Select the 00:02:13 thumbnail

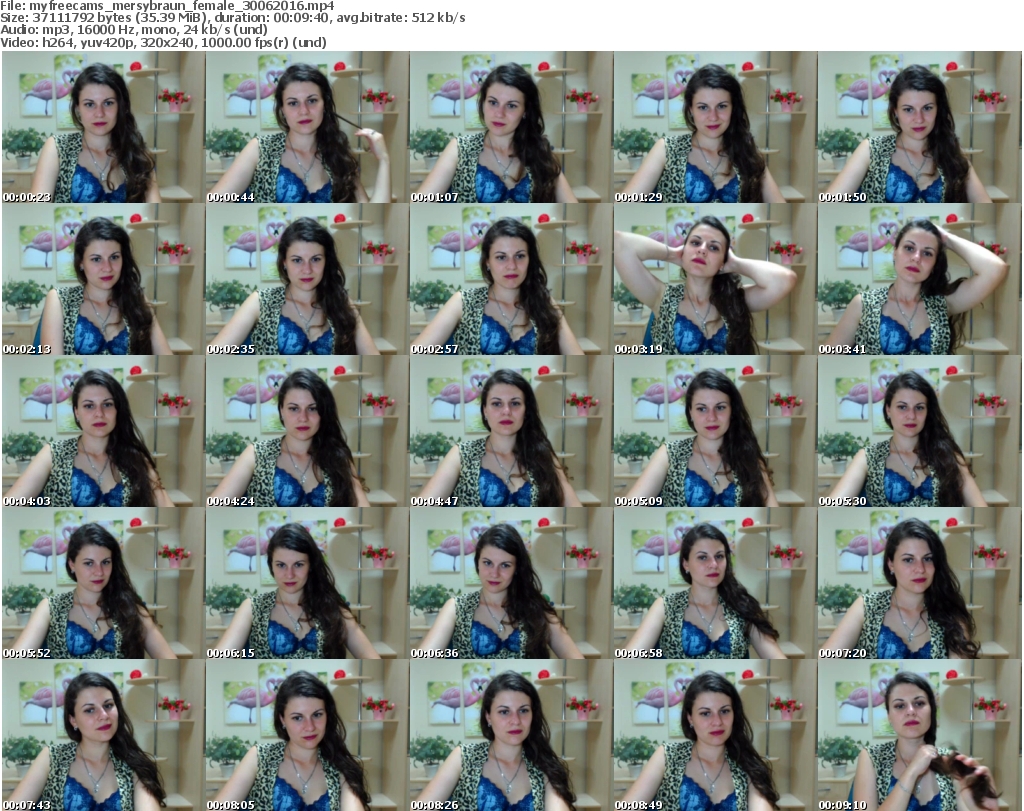[x=103, y=279]
